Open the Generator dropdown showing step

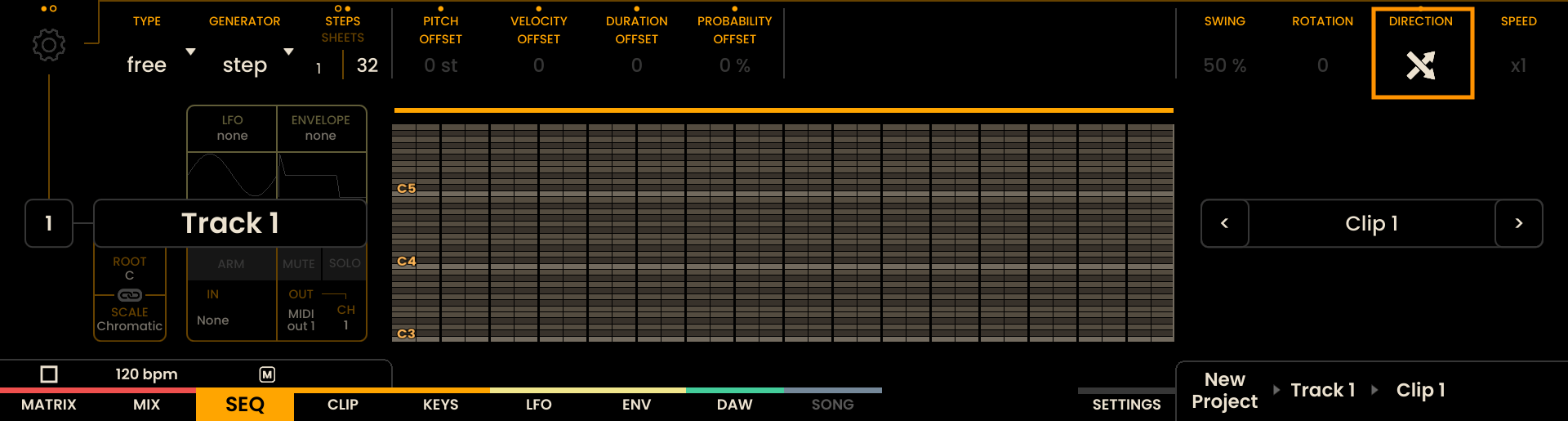click(256, 65)
